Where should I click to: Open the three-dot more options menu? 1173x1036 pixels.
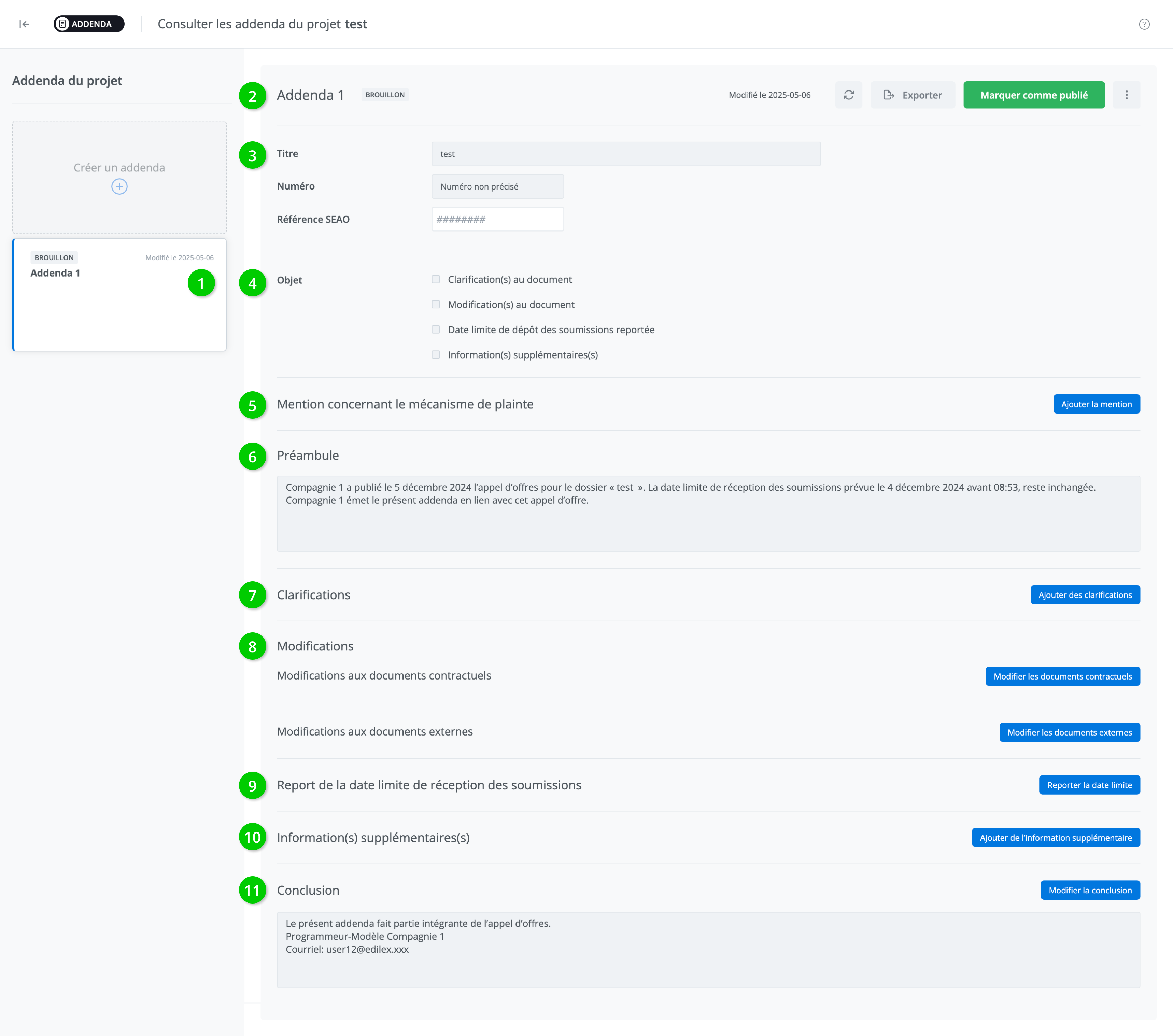click(x=1126, y=95)
